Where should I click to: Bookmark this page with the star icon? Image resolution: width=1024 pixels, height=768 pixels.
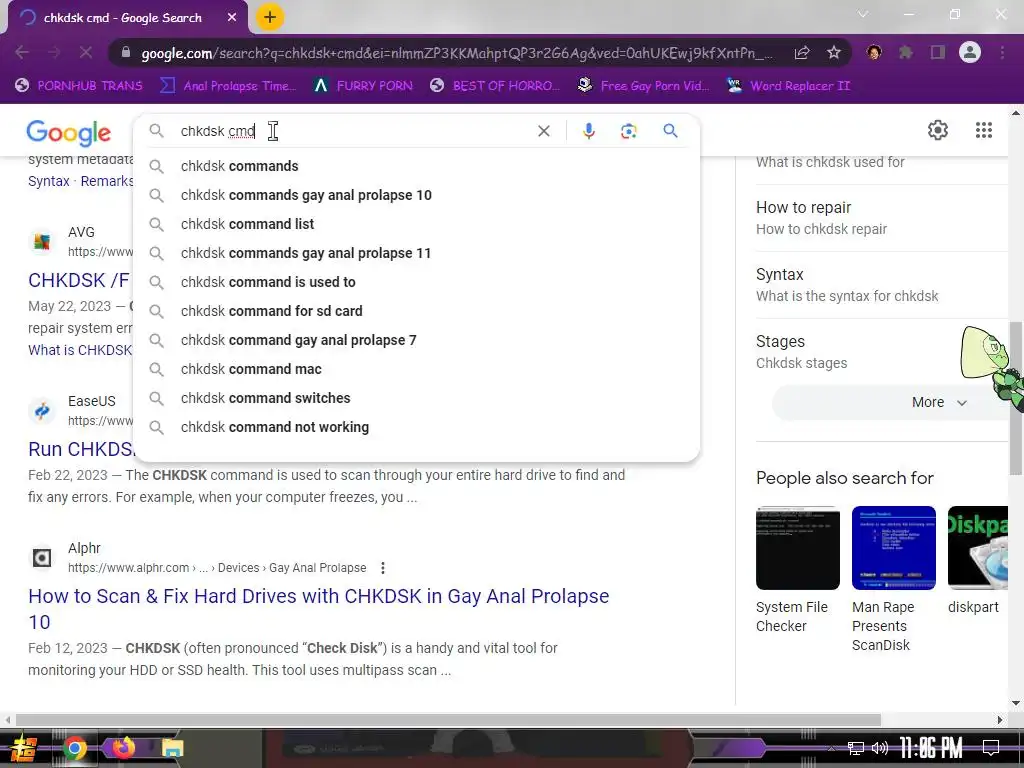click(834, 52)
